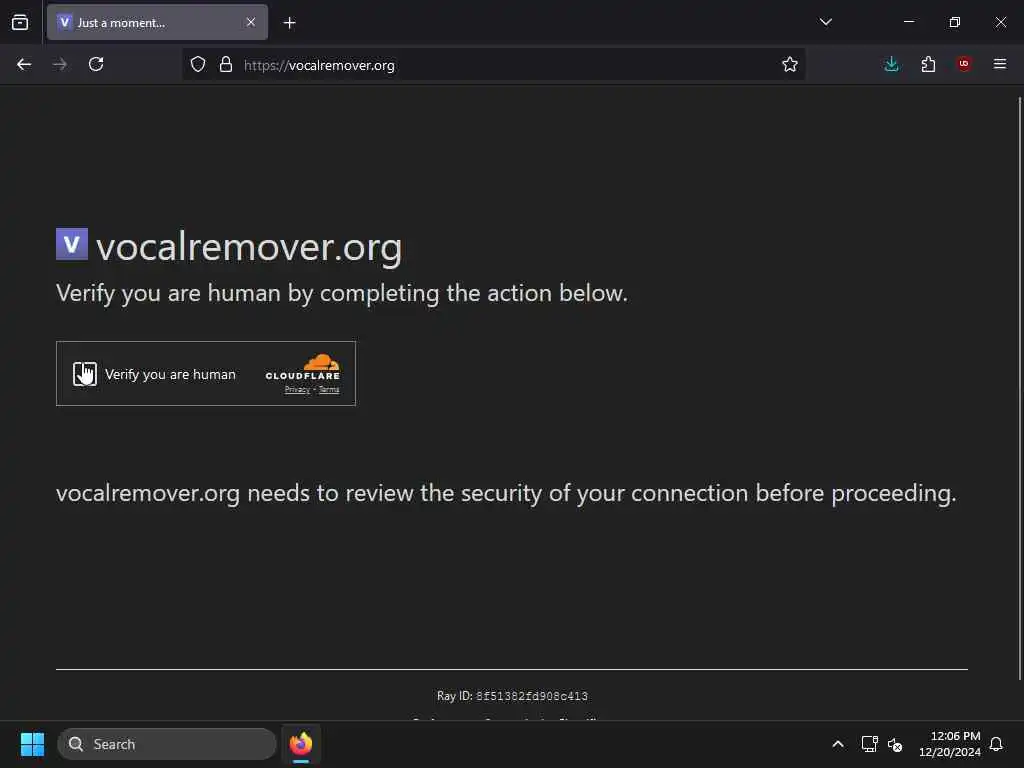Go back to the previous page
This screenshot has height=768, width=1024.
tap(24, 64)
